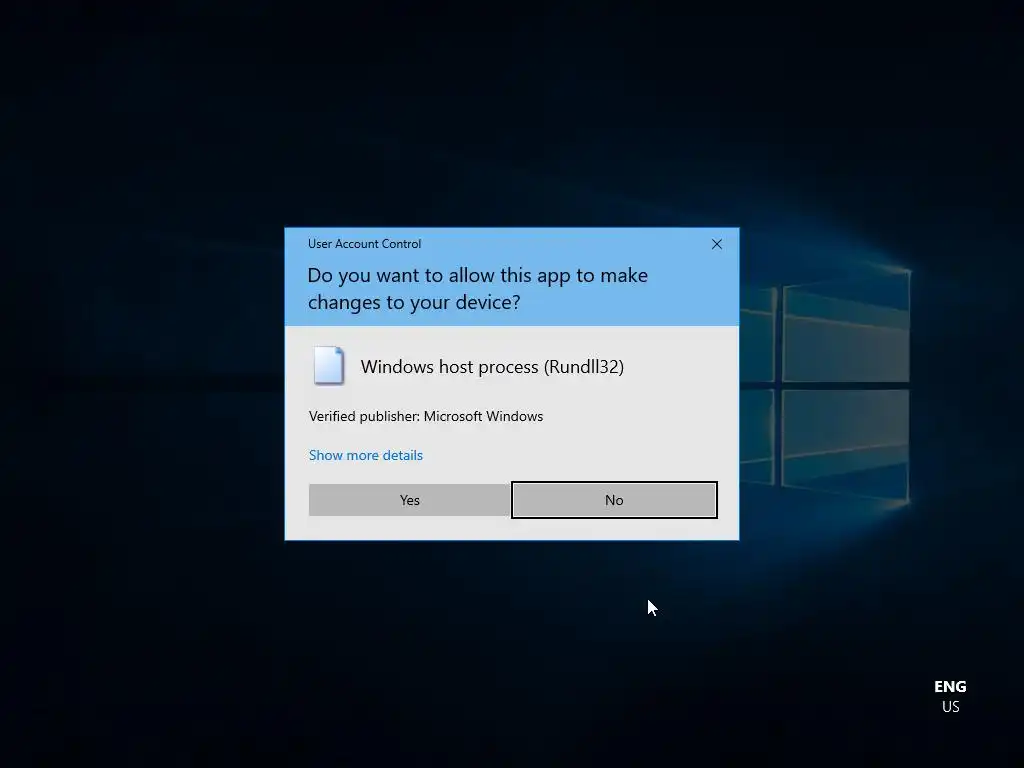Viewport: 1024px width, 768px height.
Task: Click 'Verified publisher: Microsoft Windows' text
Action: coord(426,417)
